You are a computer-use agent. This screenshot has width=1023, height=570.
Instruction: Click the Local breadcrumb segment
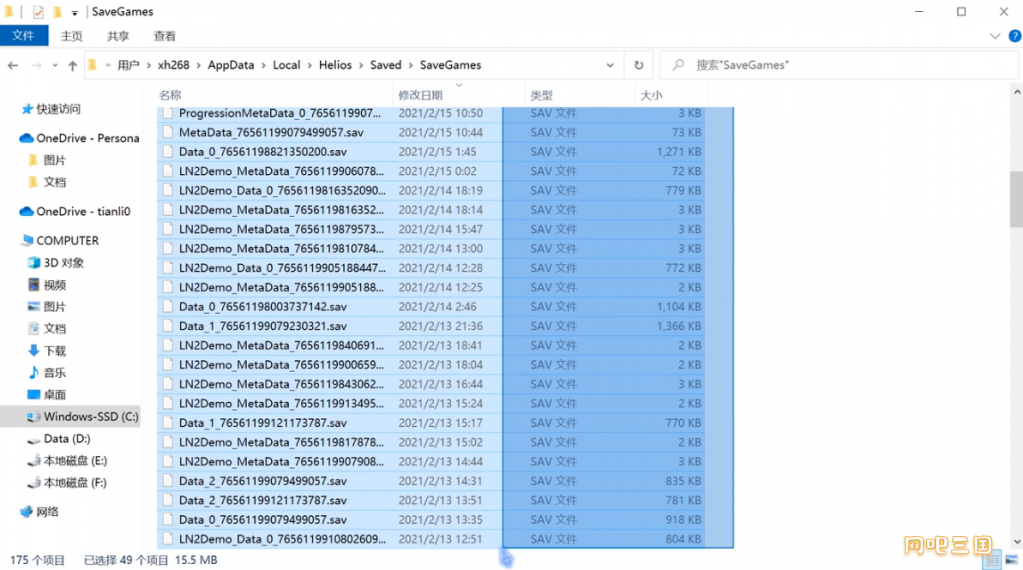coord(286,65)
